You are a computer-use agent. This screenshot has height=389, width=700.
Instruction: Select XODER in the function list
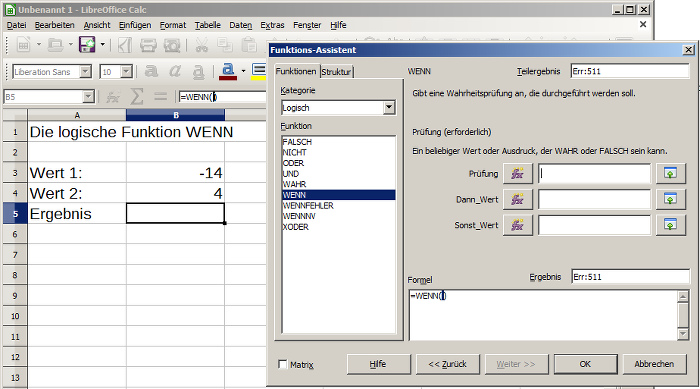338,227
